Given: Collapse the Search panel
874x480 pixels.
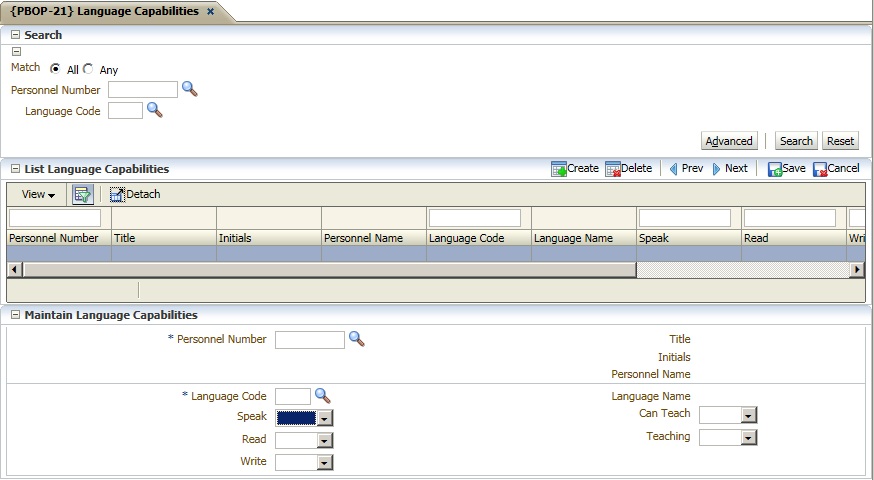Looking at the screenshot, I should click(x=16, y=35).
